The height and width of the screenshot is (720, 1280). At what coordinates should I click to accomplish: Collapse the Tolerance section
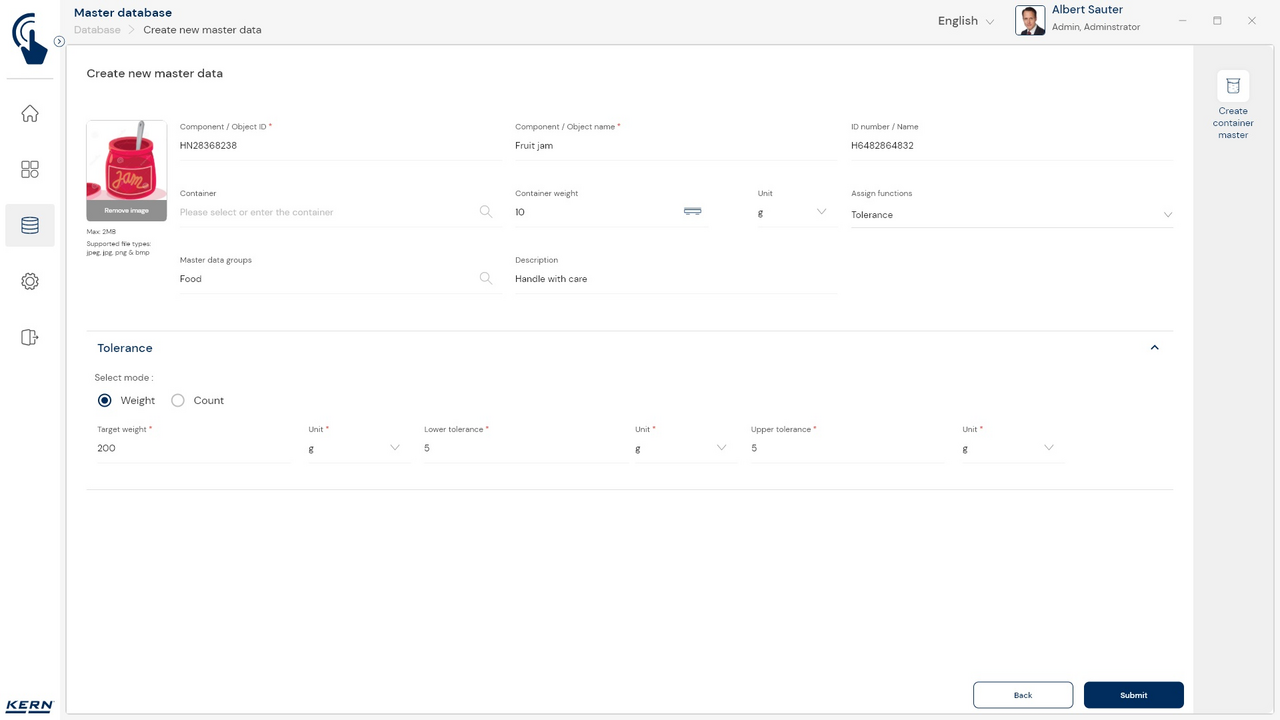1154,348
